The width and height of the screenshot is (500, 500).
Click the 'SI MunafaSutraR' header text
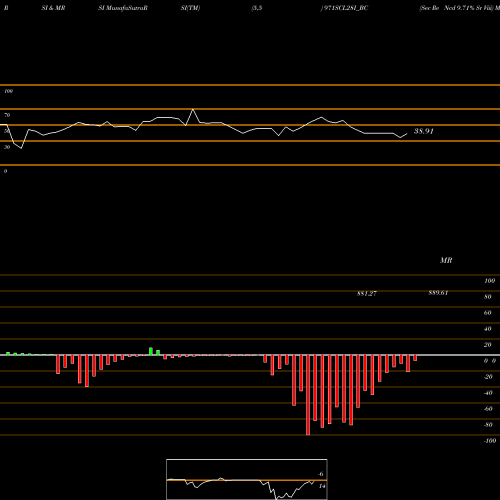pos(123,8)
